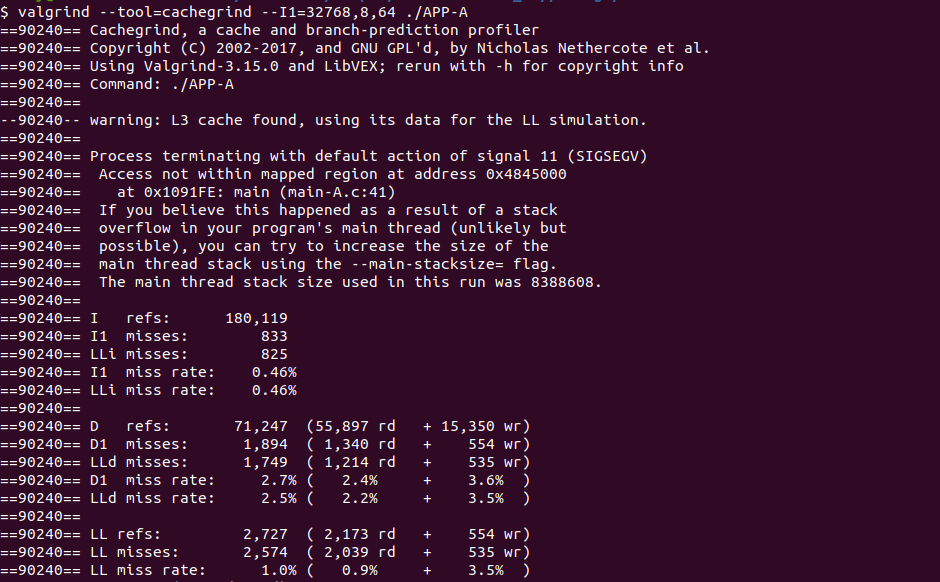Click the LLd misses total 1,749
Viewport: 940px width, 582px height.
pyautogui.click(x=264, y=462)
